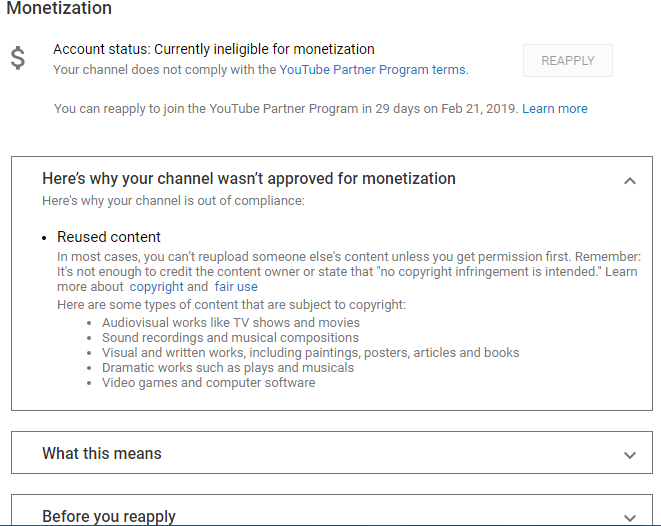Viewport: 661px width, 526px height.
Task: Click the "Visual and written works" list item
Action: coord(310,353)
